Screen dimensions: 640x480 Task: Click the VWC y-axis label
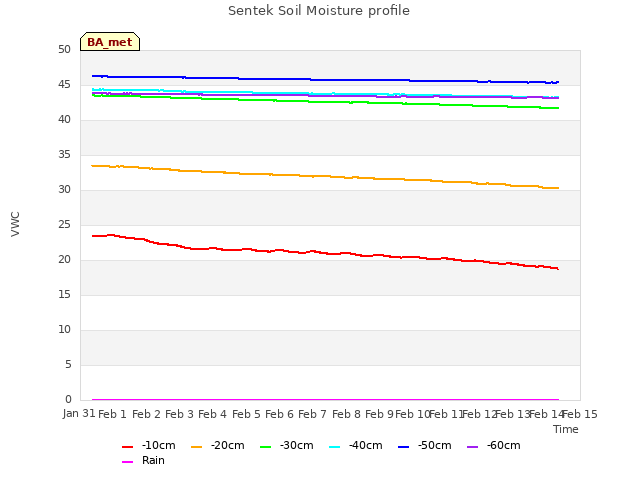15,224
